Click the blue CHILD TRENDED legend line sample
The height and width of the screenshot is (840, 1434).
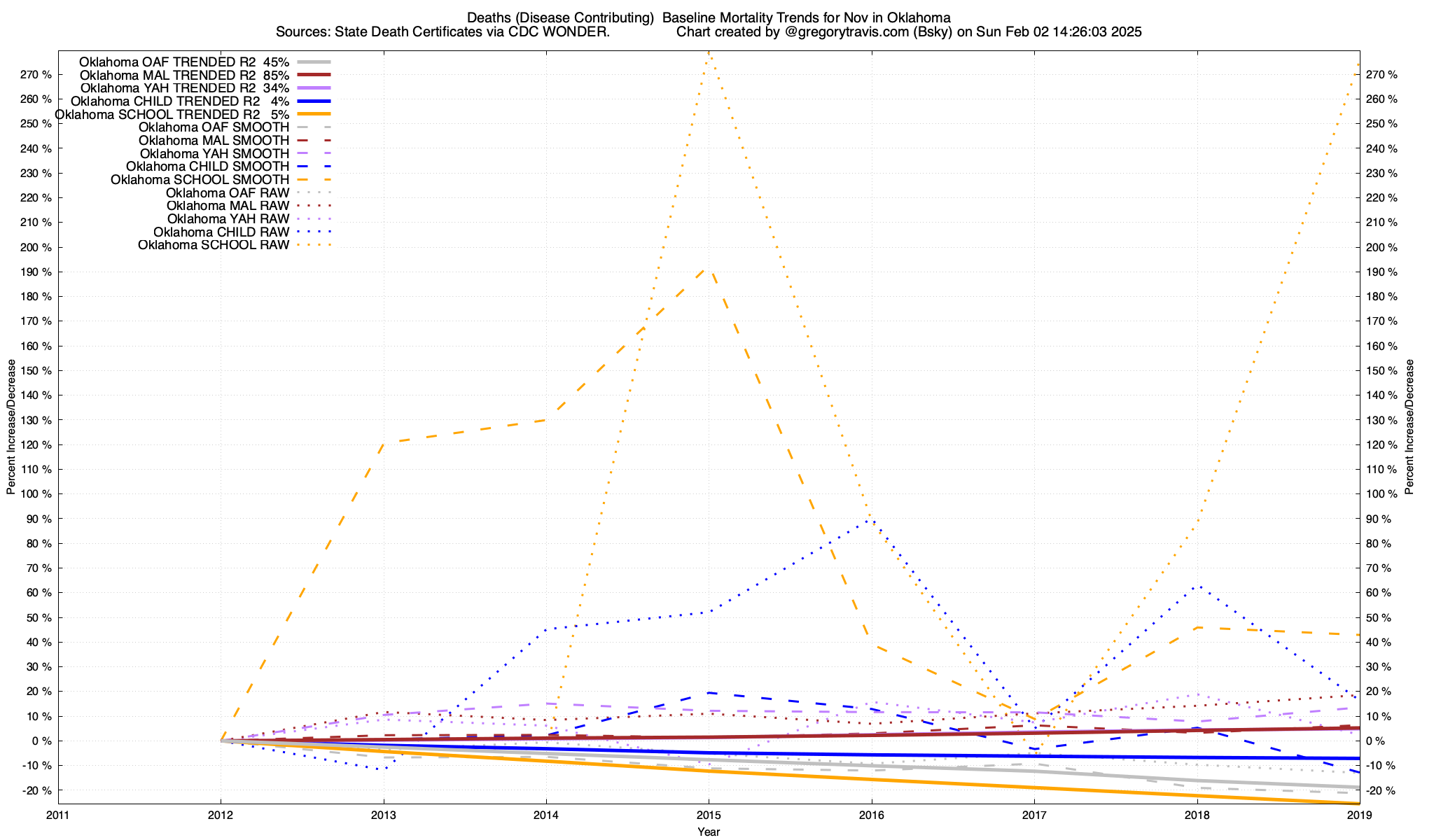click(x=313, y=101)
